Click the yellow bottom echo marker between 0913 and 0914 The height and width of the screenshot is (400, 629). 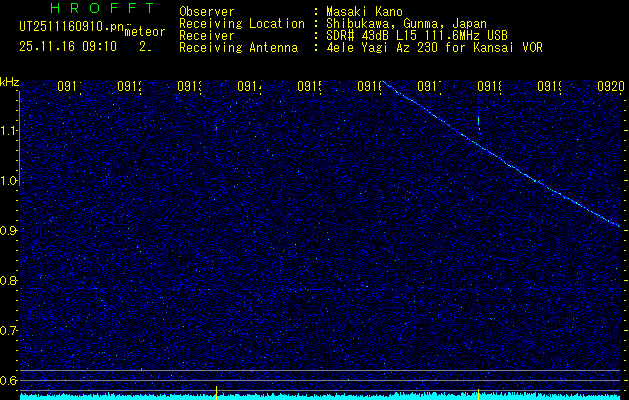coord(217,393)
